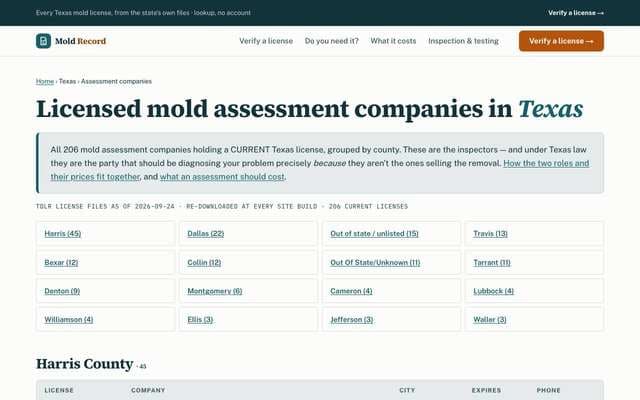Viewport: 640px width, 400px height.
Task: Click the CITY column header
Action: tap(407, 390)
